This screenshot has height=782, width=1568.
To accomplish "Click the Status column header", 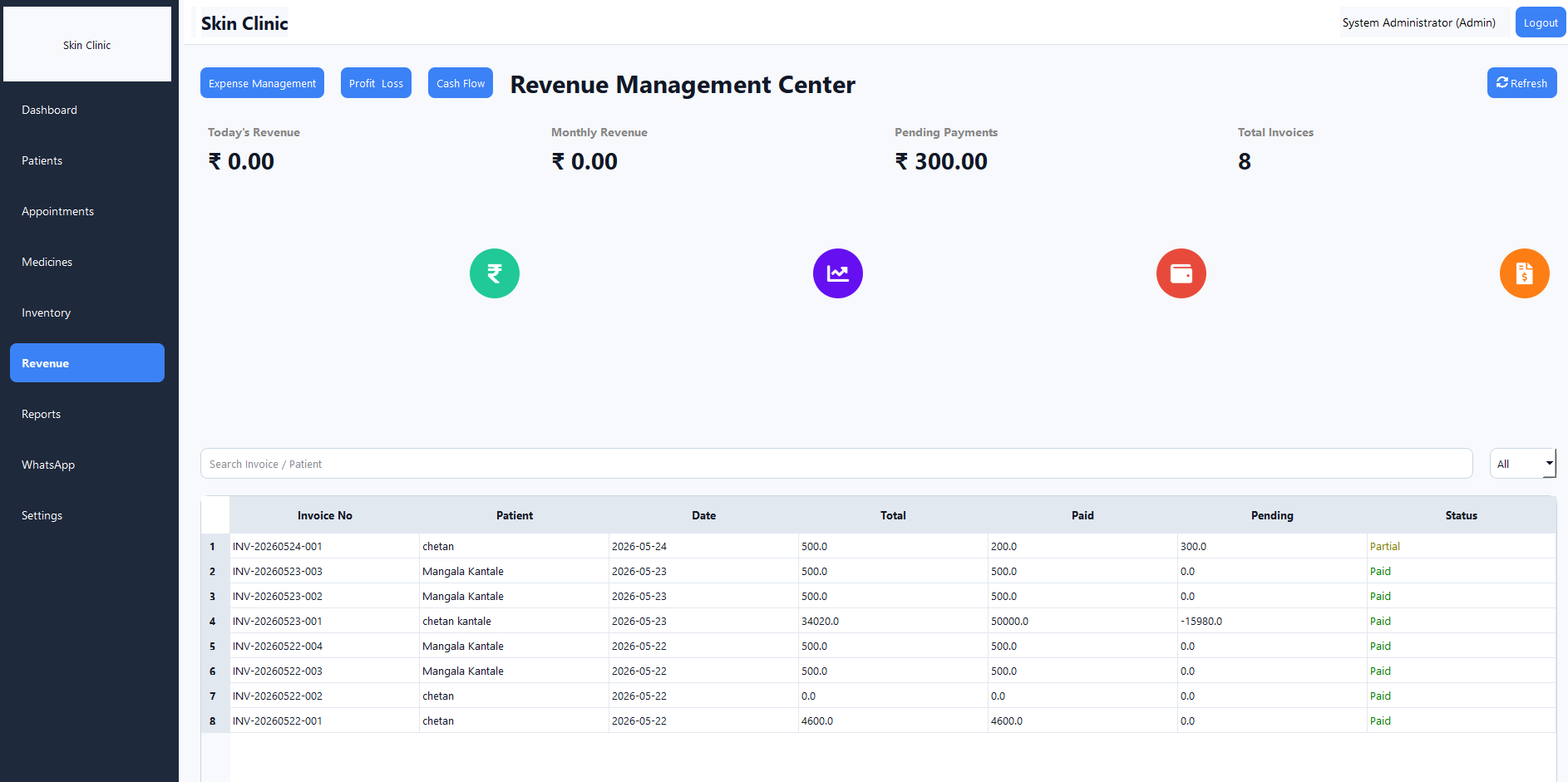I will tap(1462, 515).
